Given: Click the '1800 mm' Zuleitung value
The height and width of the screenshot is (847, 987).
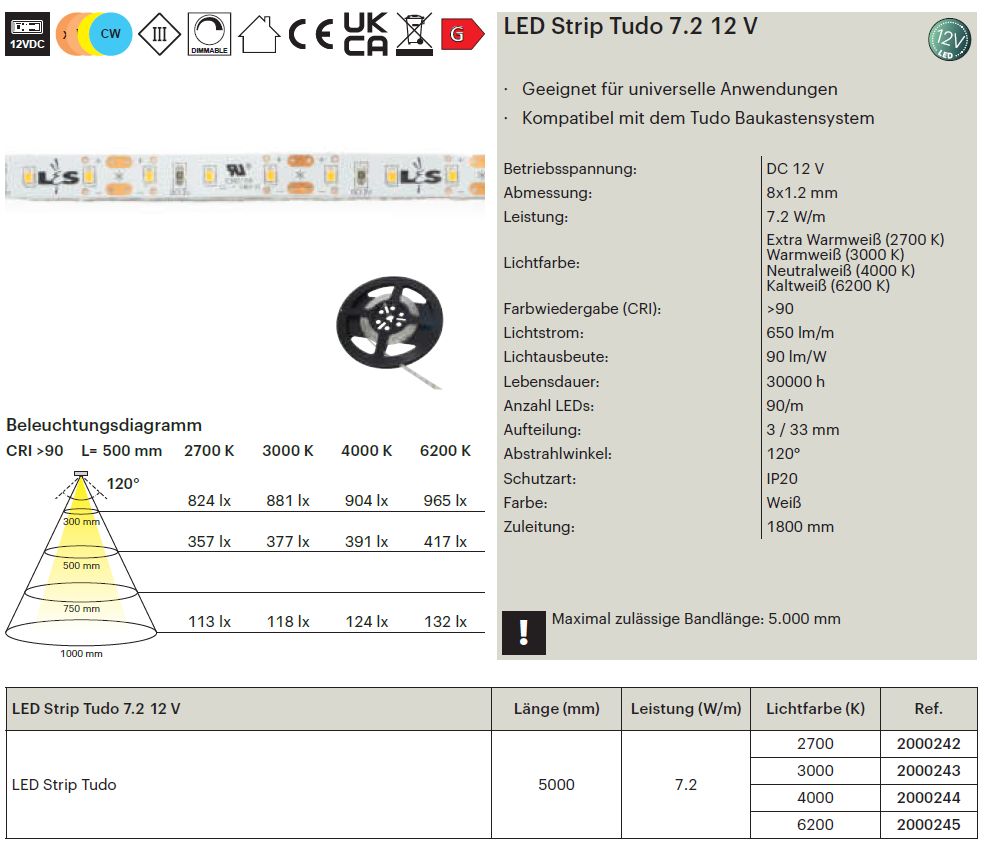Looking at the screenshot, I should pos(800,527).
